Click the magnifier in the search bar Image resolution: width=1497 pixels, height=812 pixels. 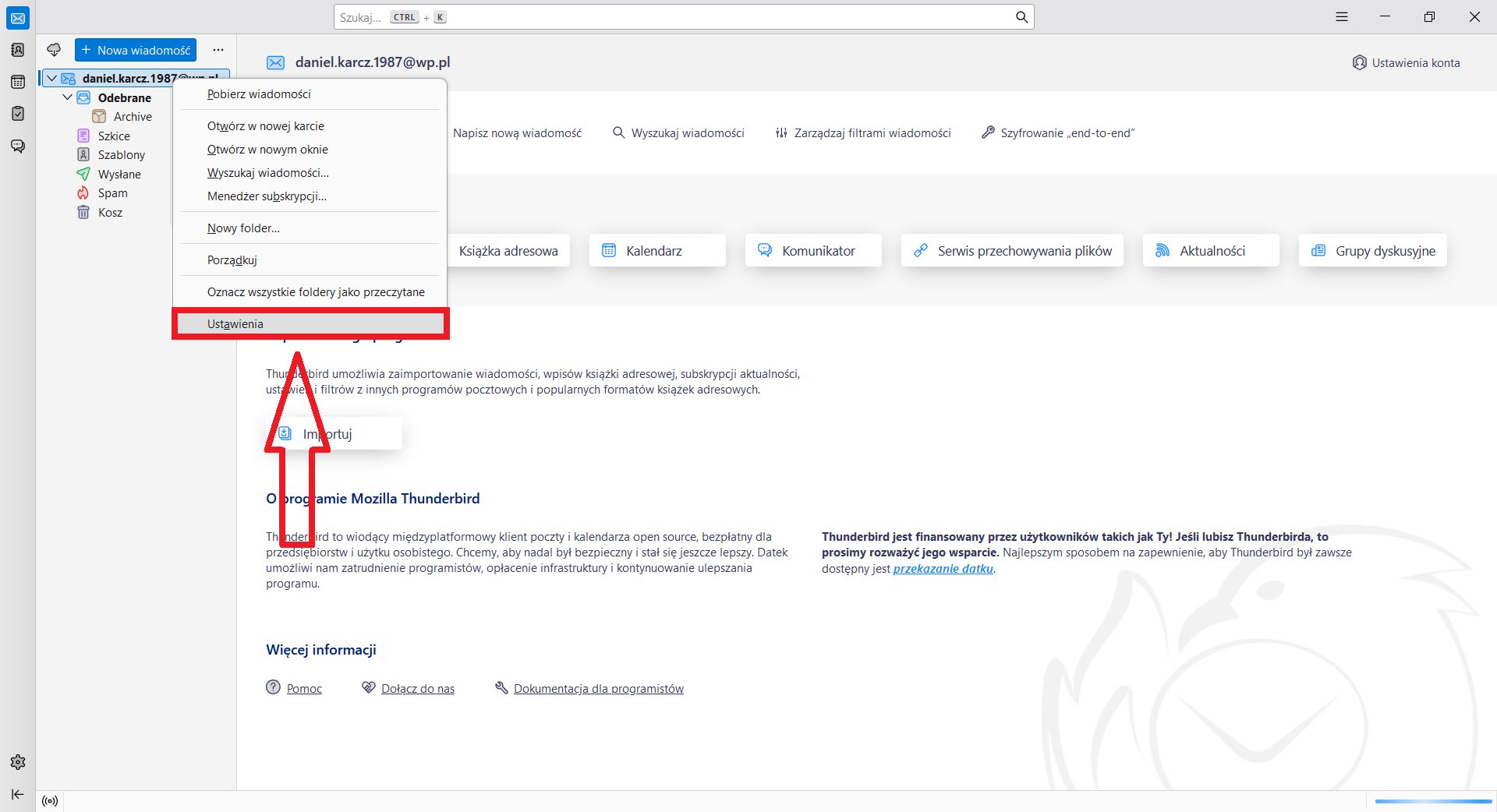(1021, 16)
